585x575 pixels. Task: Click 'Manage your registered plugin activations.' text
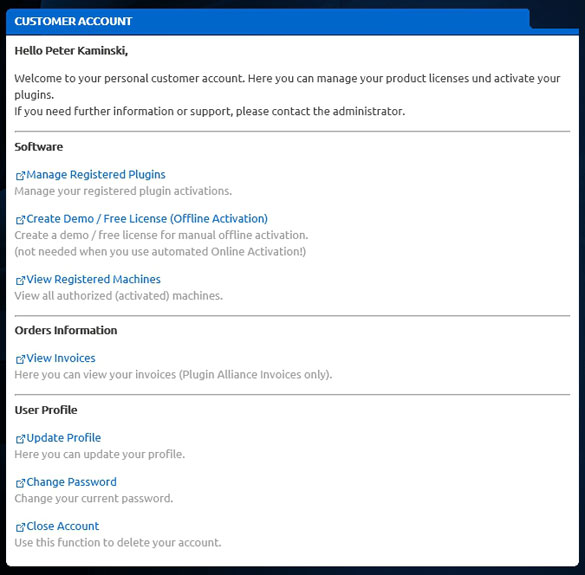[x=123, y=191]
